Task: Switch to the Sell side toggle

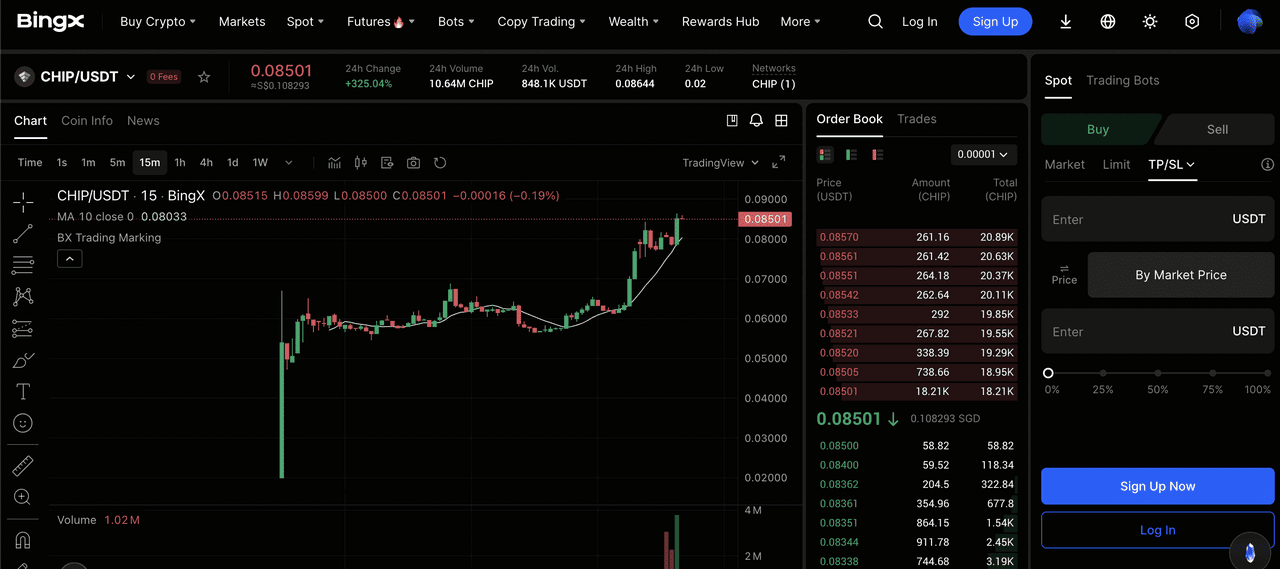Action: [1217, 129]
